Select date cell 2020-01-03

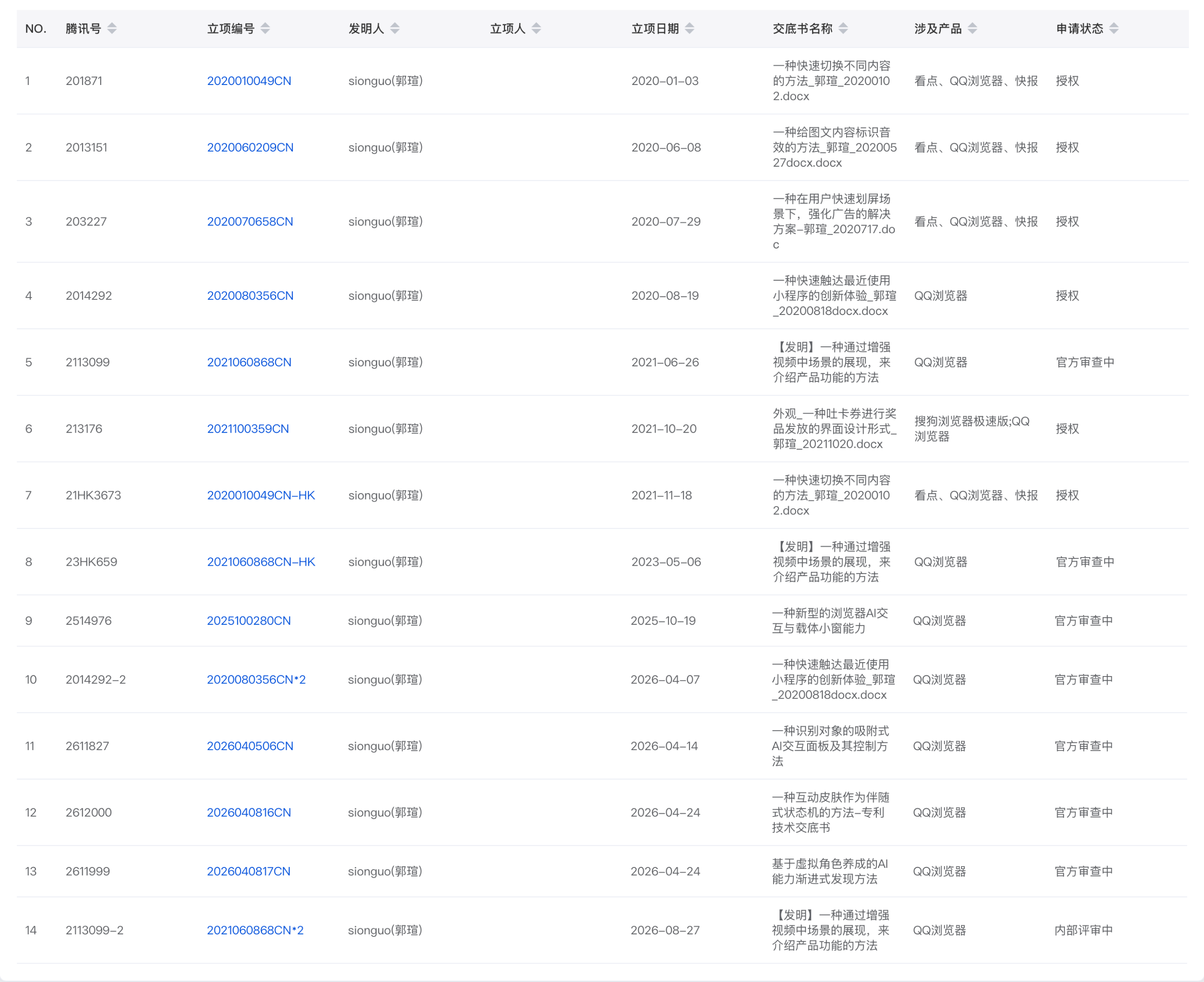pos(664,81)
